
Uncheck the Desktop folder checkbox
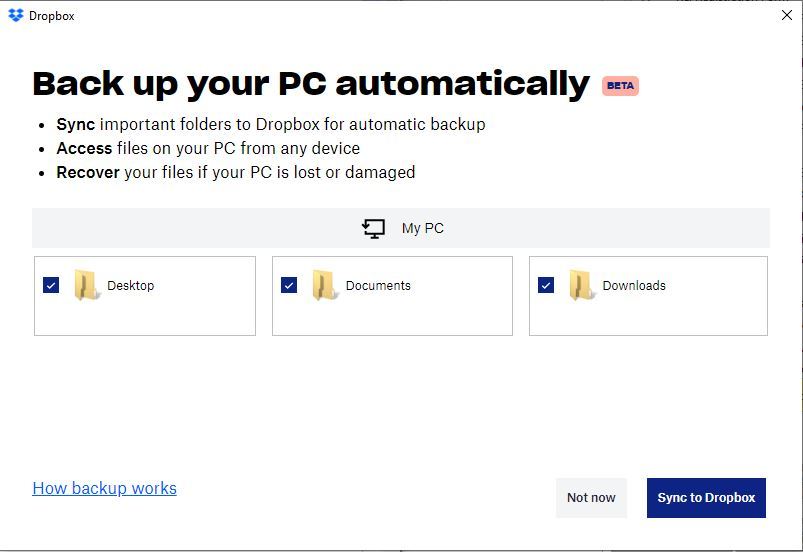pos(51,286)
